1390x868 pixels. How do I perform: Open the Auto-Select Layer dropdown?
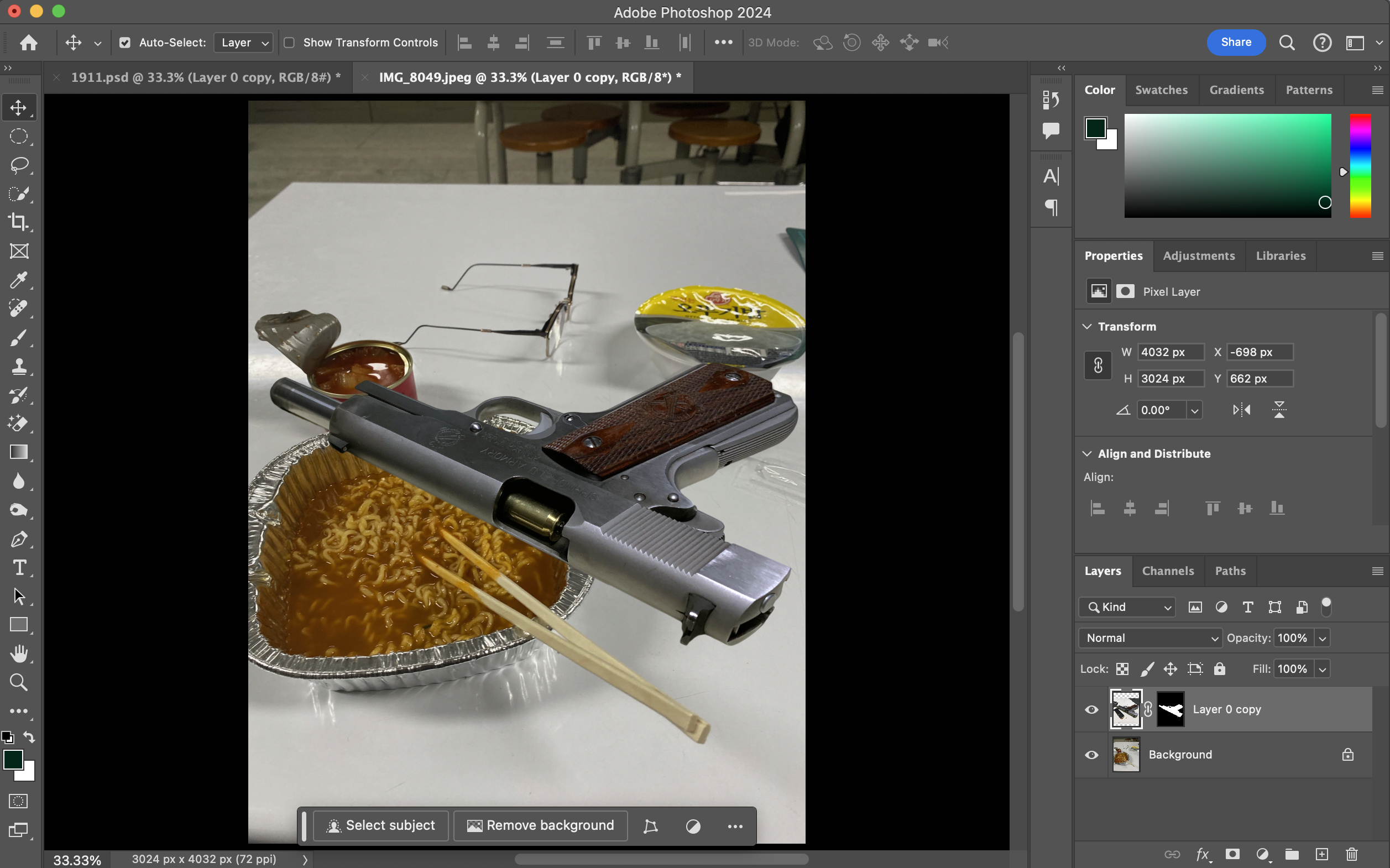click(x=243, y=43)
